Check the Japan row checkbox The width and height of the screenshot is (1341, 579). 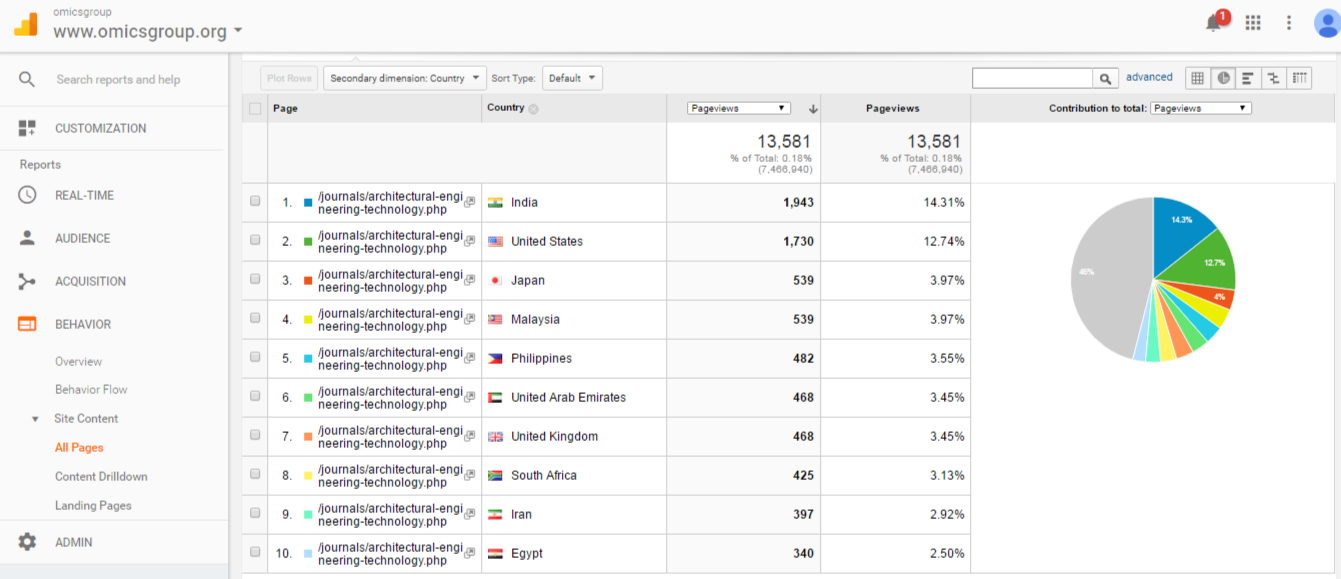coord(255,279)
